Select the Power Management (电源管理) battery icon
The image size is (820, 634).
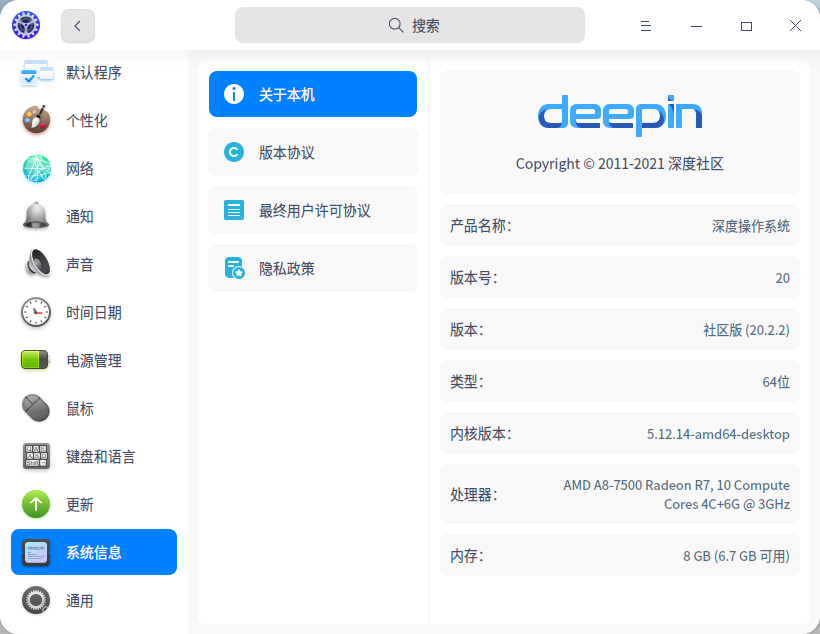tap(36, 361)
